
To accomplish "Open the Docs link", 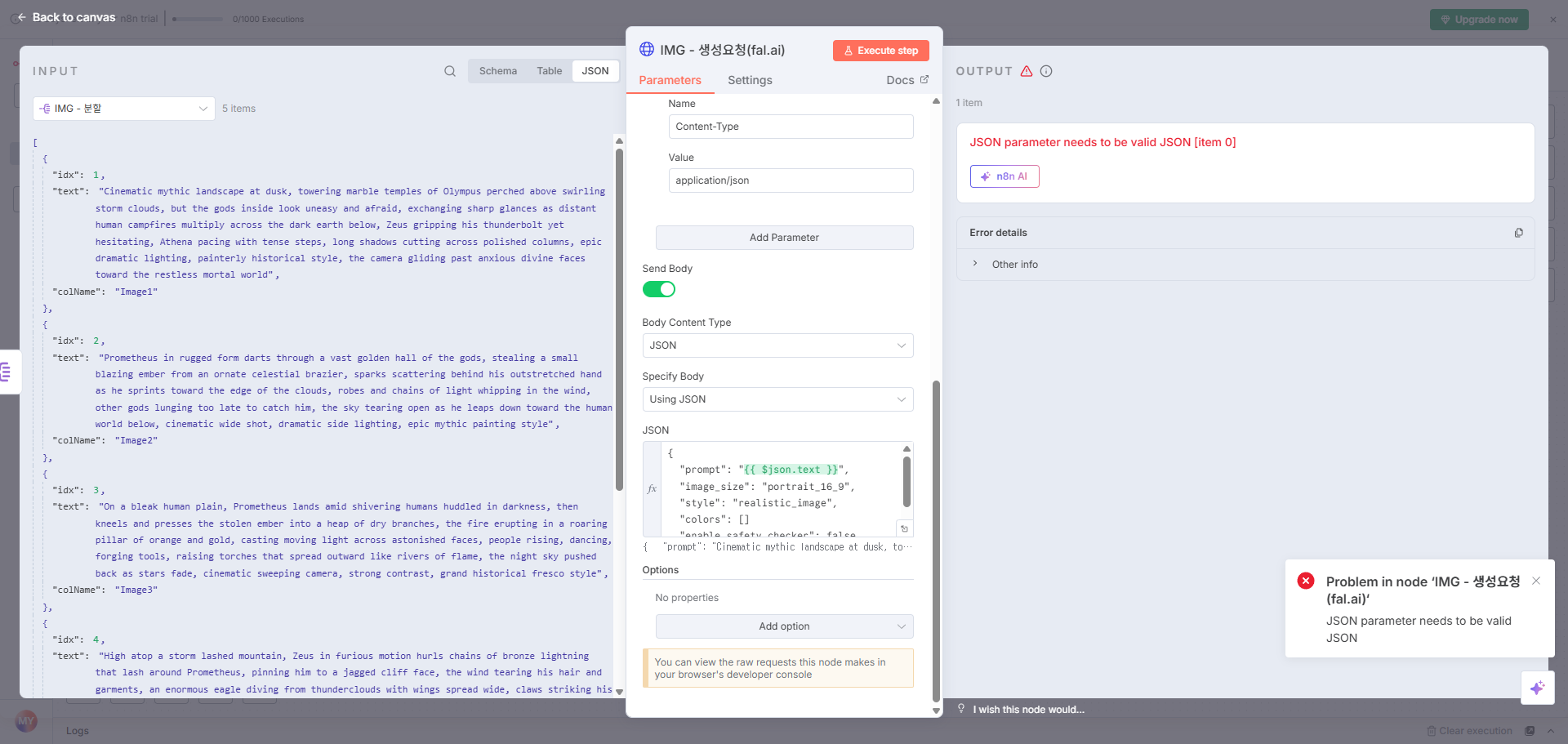I will coord(907,80).
